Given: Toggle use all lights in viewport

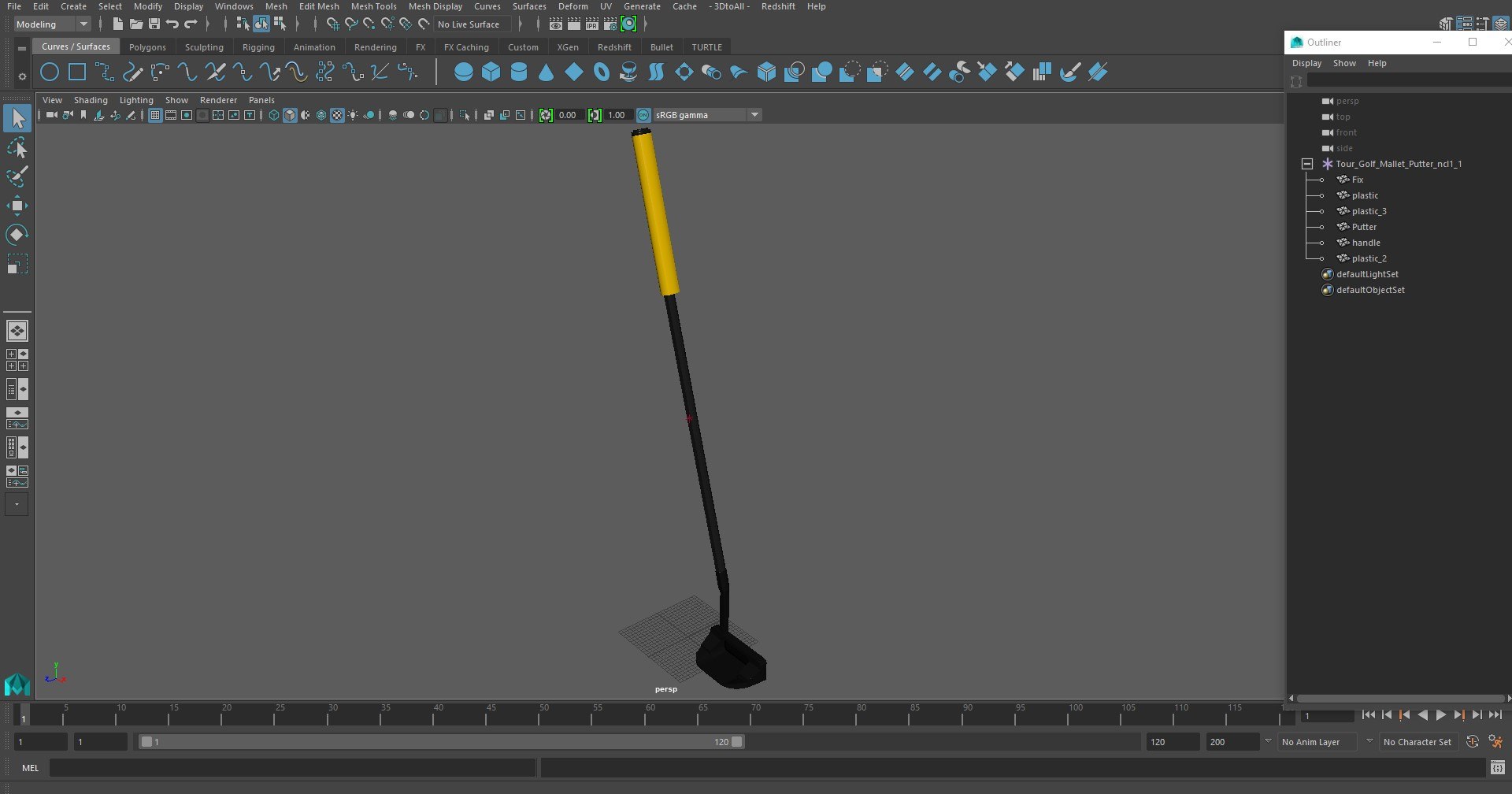Looking at the screenshot, I should tap(353, 115).
